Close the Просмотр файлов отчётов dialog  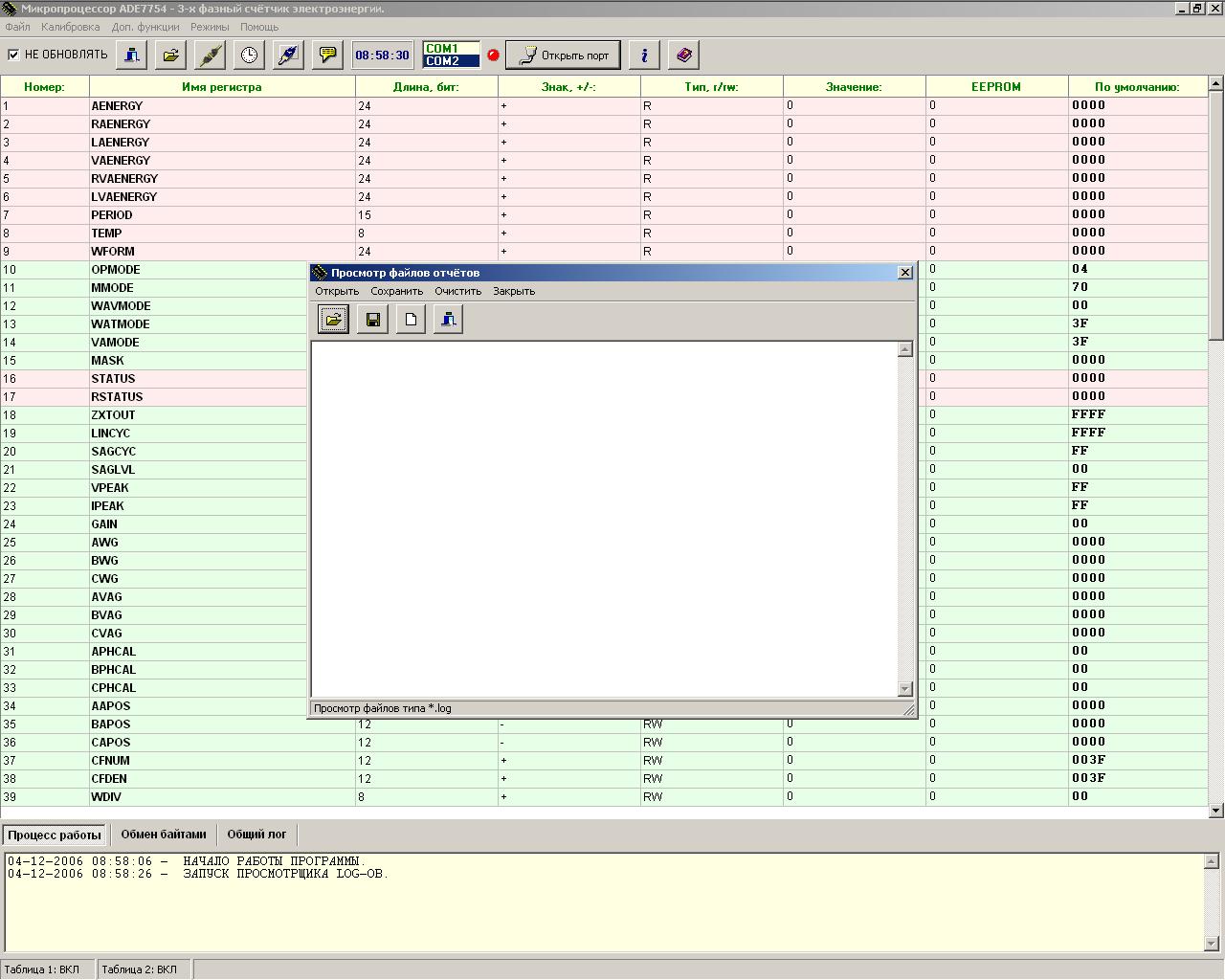(905, 273)
